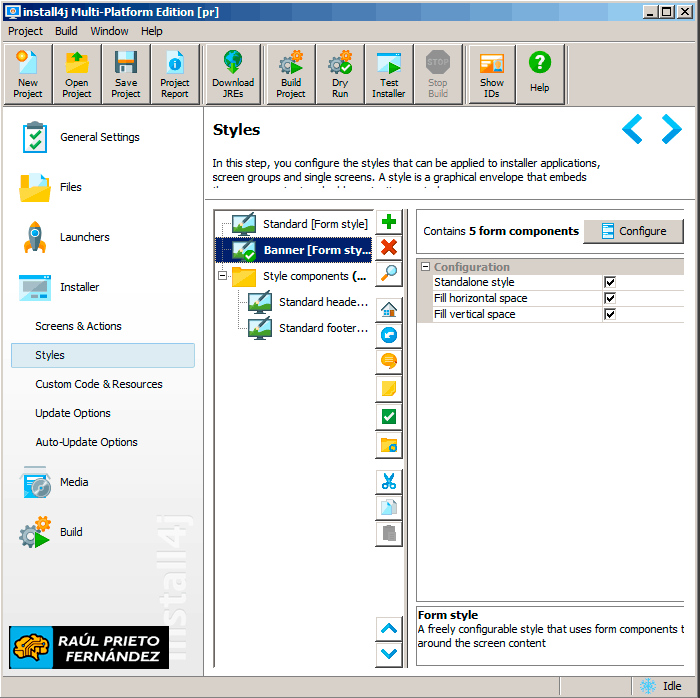Open the Project Report from the toolbar
This screenshot has width=700, height=698.
175,74
